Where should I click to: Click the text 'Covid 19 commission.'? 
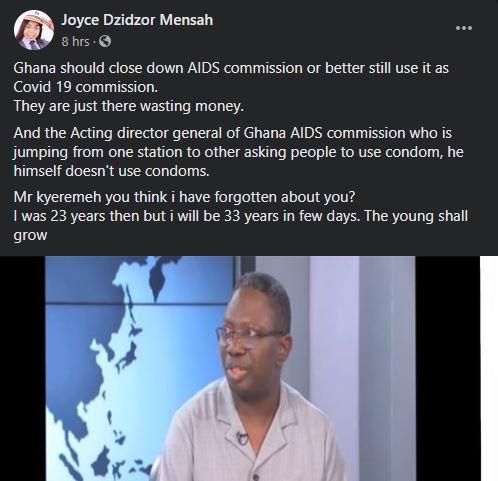(86, 87)
